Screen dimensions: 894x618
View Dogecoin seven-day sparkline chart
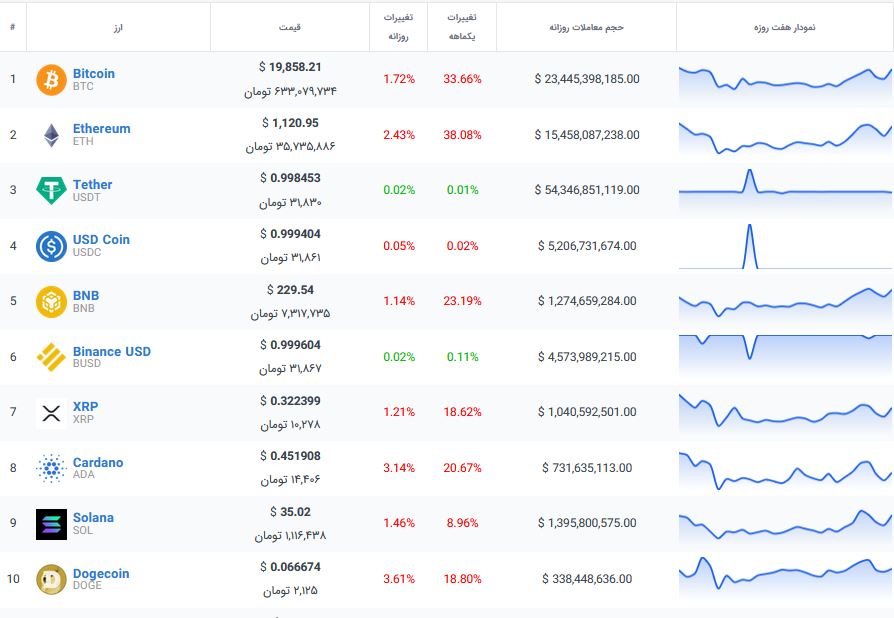(785, 577)
